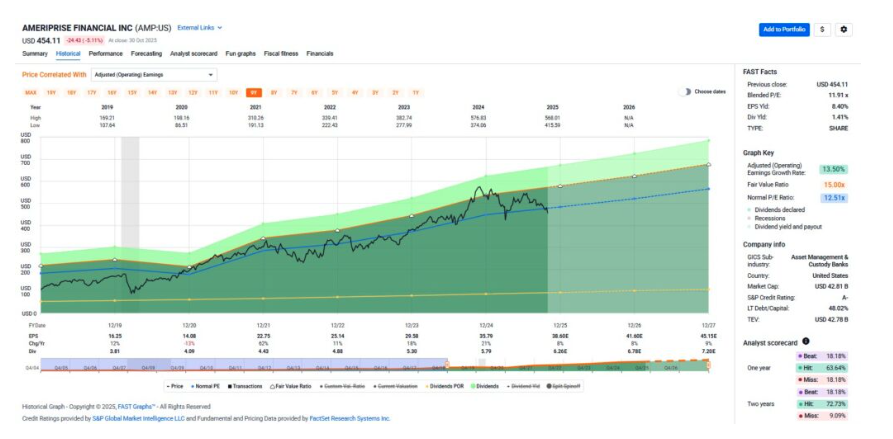Expand the External Links menu
Viewport: 893px width, 439px height.
[199, 27]
